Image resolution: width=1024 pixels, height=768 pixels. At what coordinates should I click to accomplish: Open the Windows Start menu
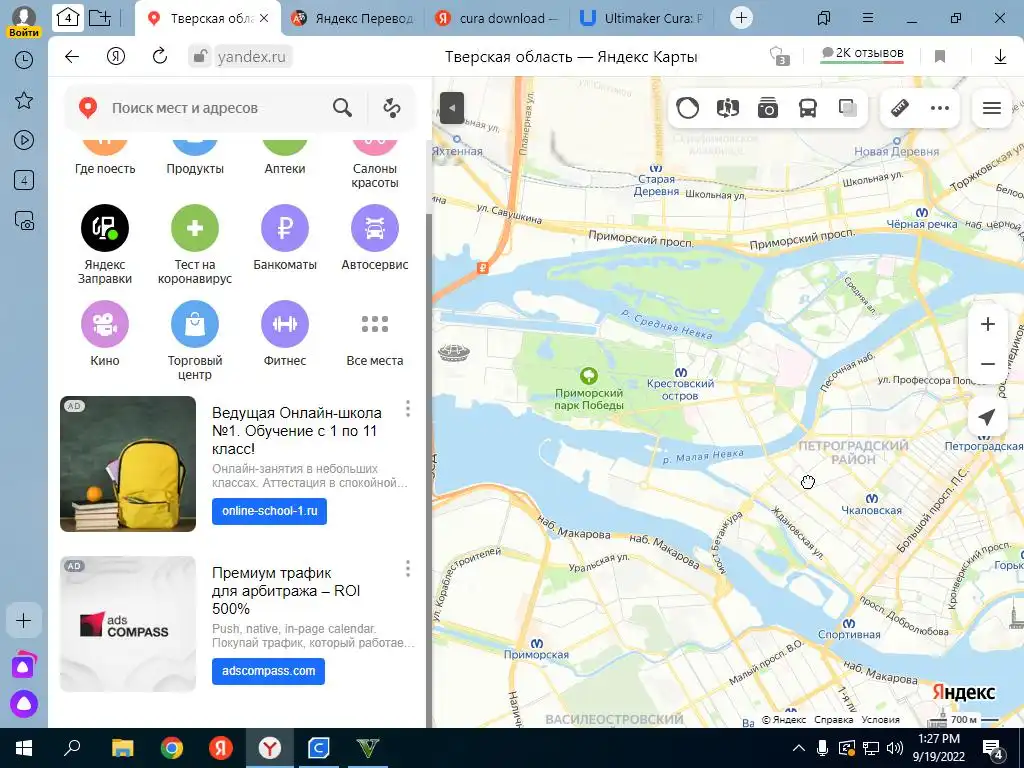tap(24, 748)
